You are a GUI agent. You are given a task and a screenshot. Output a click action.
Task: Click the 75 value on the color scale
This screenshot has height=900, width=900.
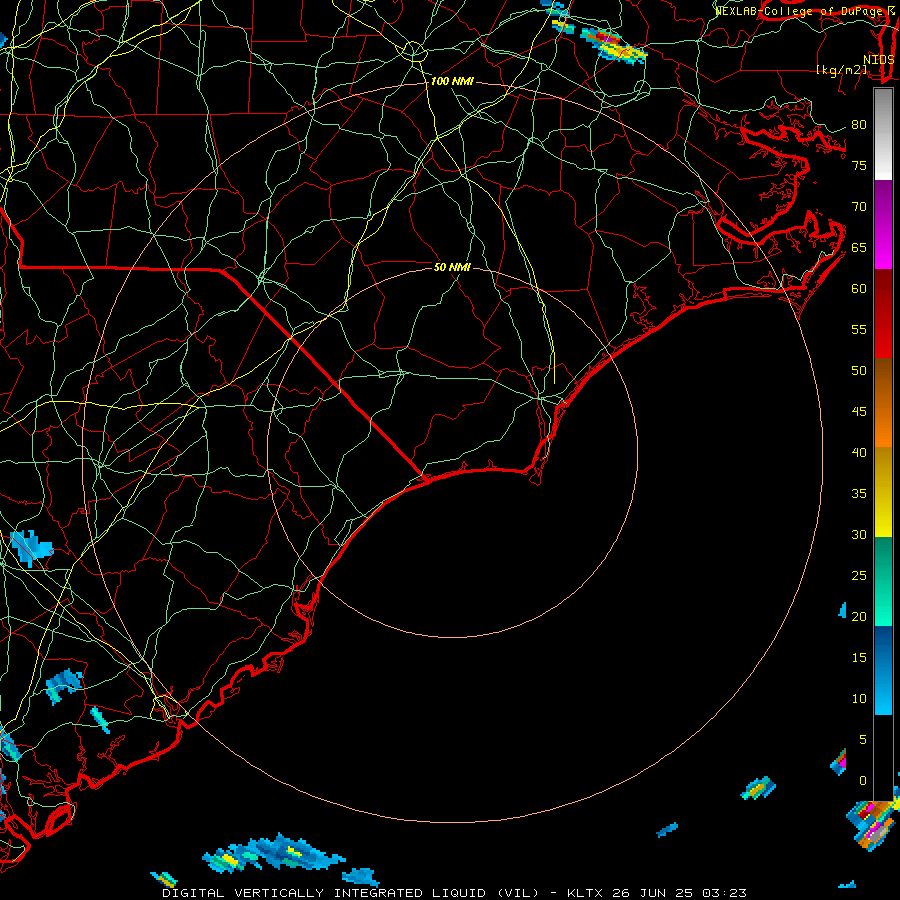click(x=859, y=165)
